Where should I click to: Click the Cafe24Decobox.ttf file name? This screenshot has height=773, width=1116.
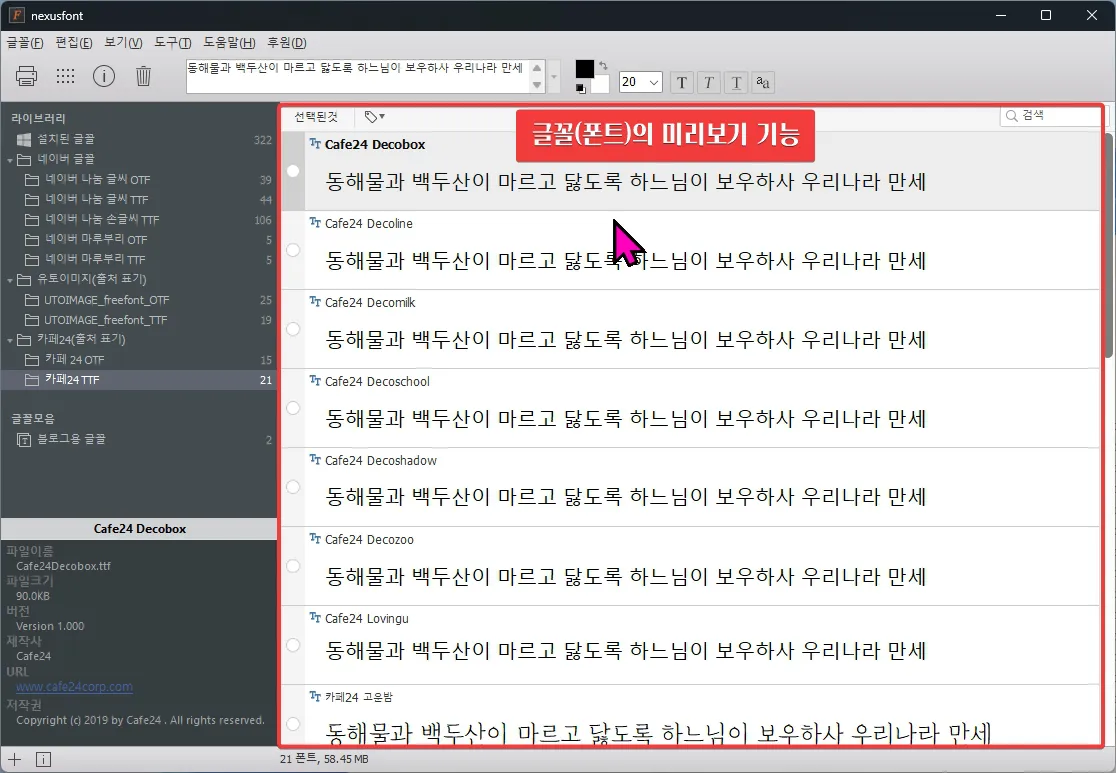(63, 567)
